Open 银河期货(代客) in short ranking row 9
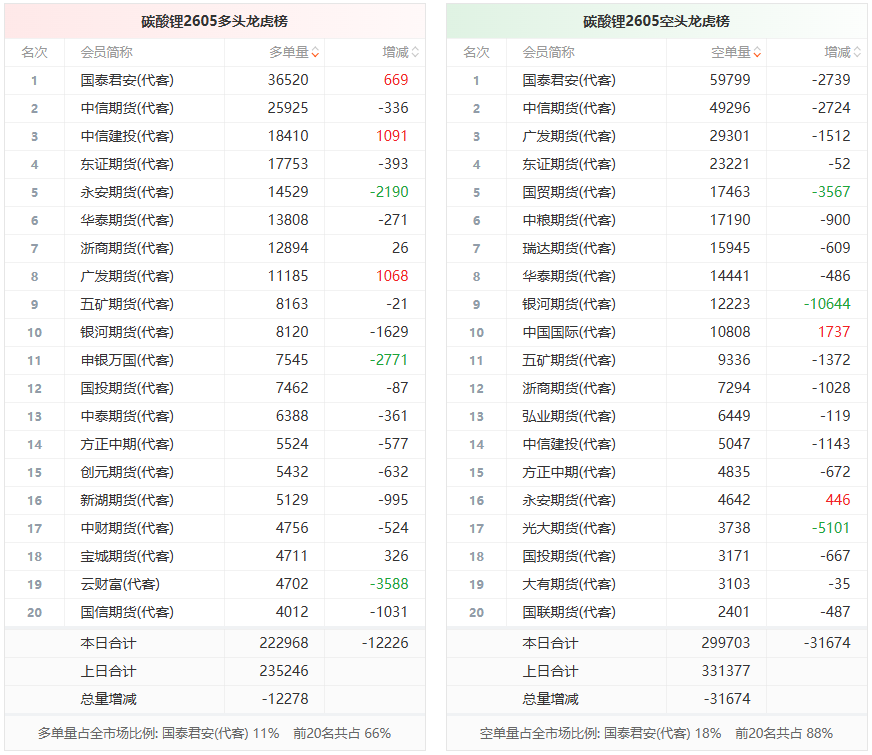872x755 pixels. tap(569, 304)
